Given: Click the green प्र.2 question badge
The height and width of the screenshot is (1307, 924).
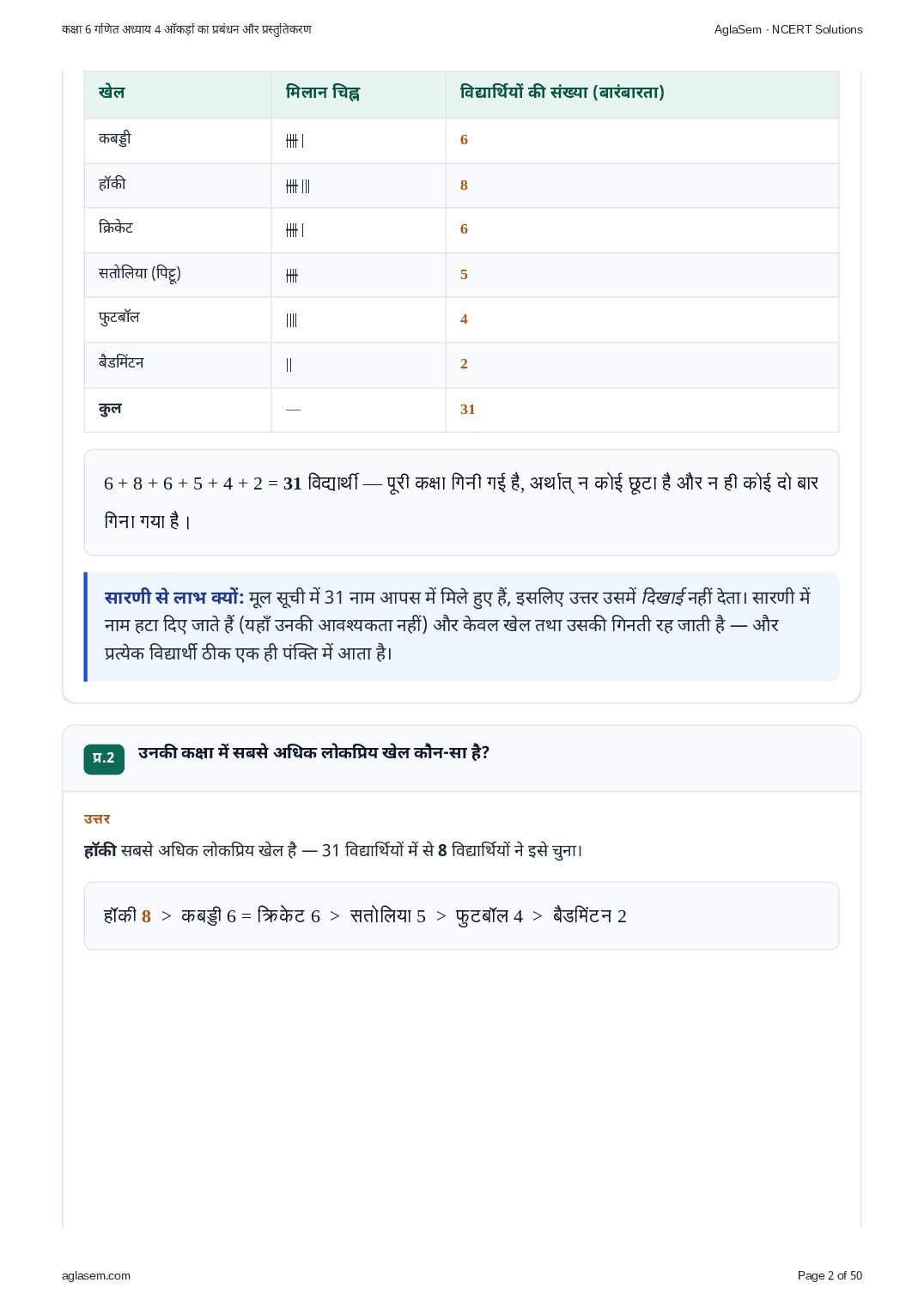Looking at the screenshot, I should pyautogui.click(x=104, y=758).
